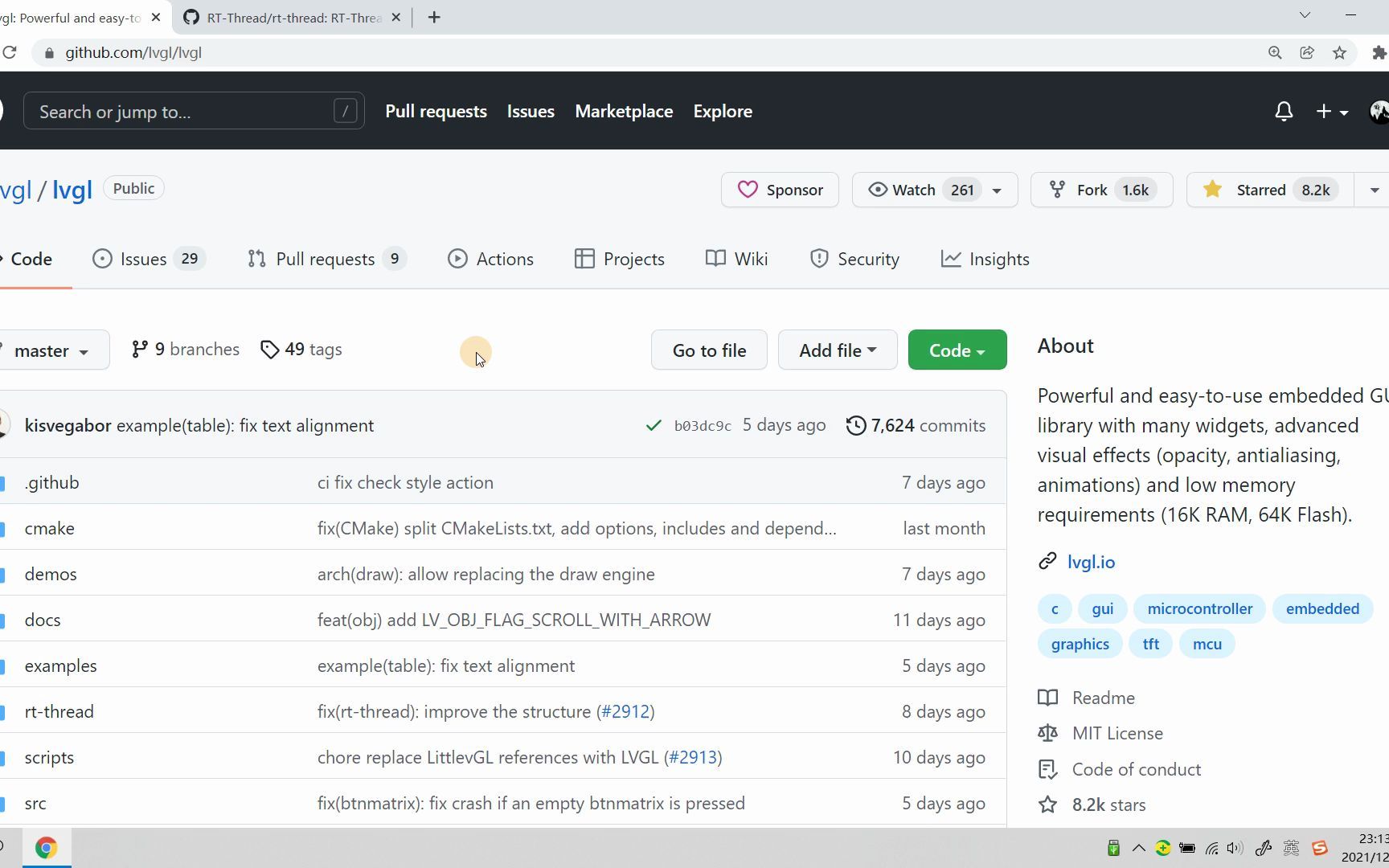Bookmark this page with the star icon

click(1339, 53)
